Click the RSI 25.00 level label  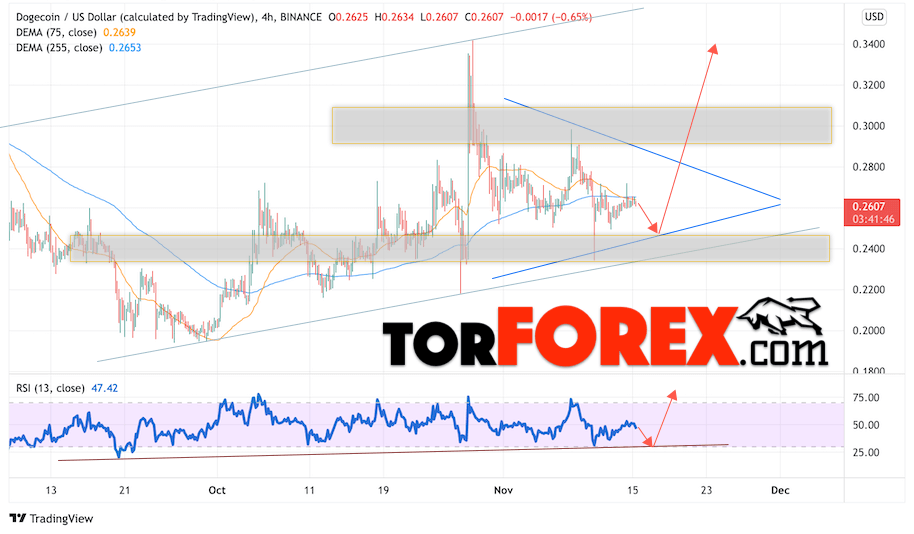[866, 453]
